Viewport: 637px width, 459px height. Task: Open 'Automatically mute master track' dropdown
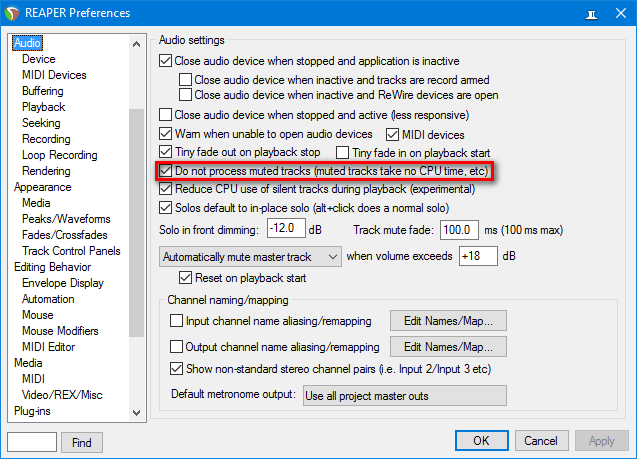click(251, 256)
